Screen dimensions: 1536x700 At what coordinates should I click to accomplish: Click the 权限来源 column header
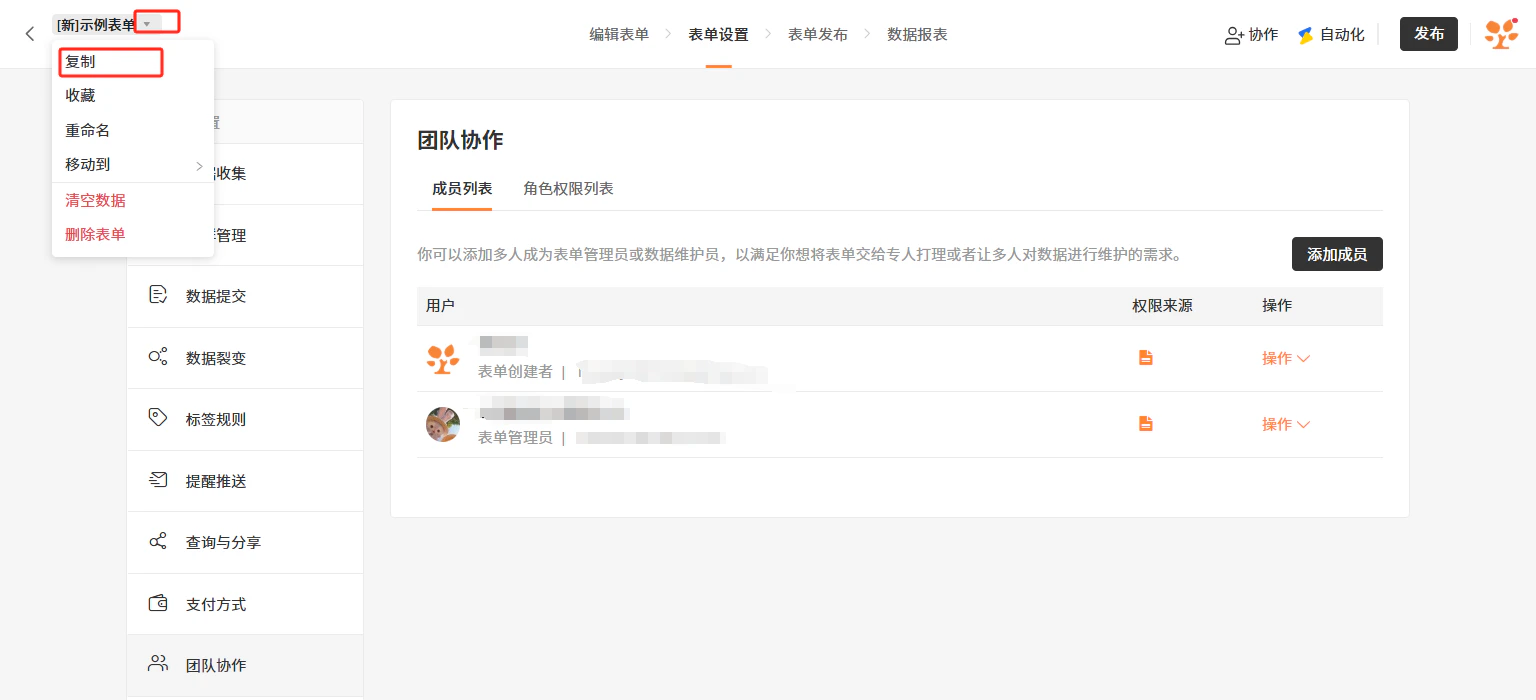(x=1162, y=306)
